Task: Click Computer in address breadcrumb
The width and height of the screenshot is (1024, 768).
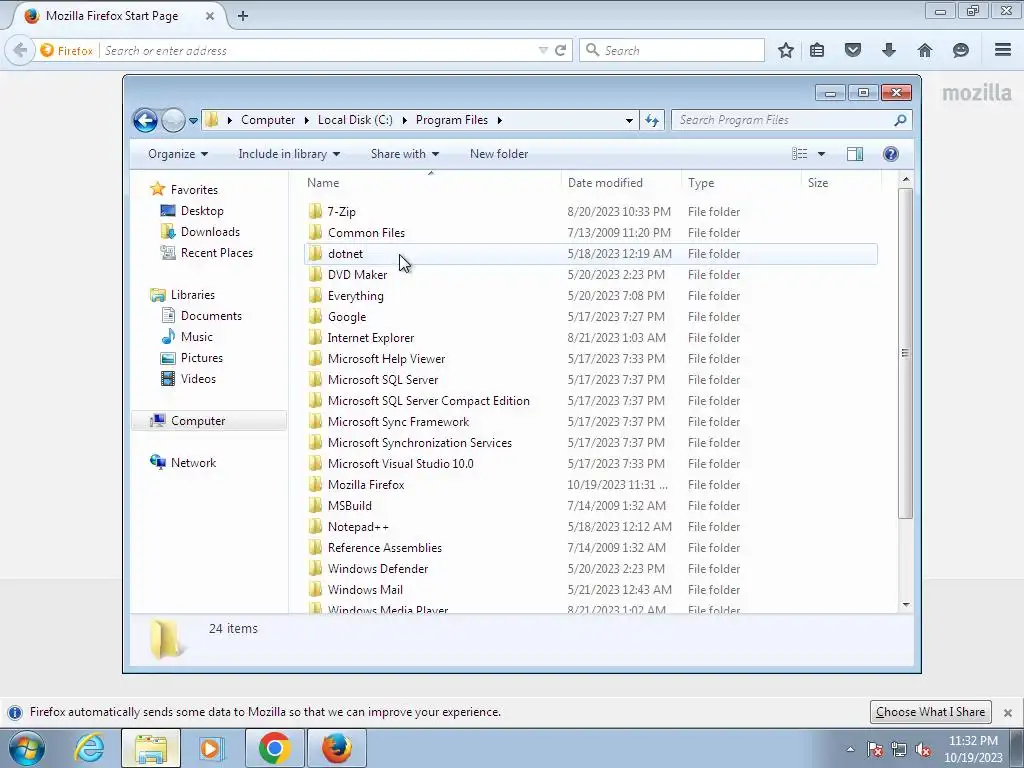Action: click(268, 120)
